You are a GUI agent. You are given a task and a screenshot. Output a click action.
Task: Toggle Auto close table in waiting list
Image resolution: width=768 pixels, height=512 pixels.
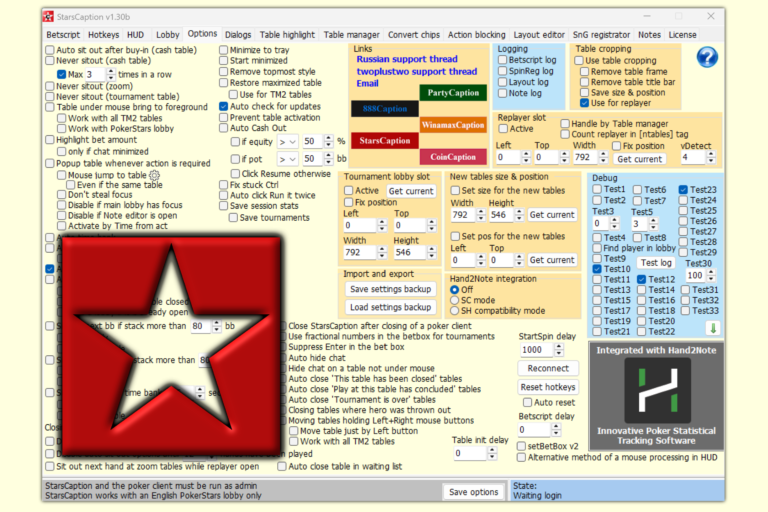pyautogui.click(x=282, y=466)
